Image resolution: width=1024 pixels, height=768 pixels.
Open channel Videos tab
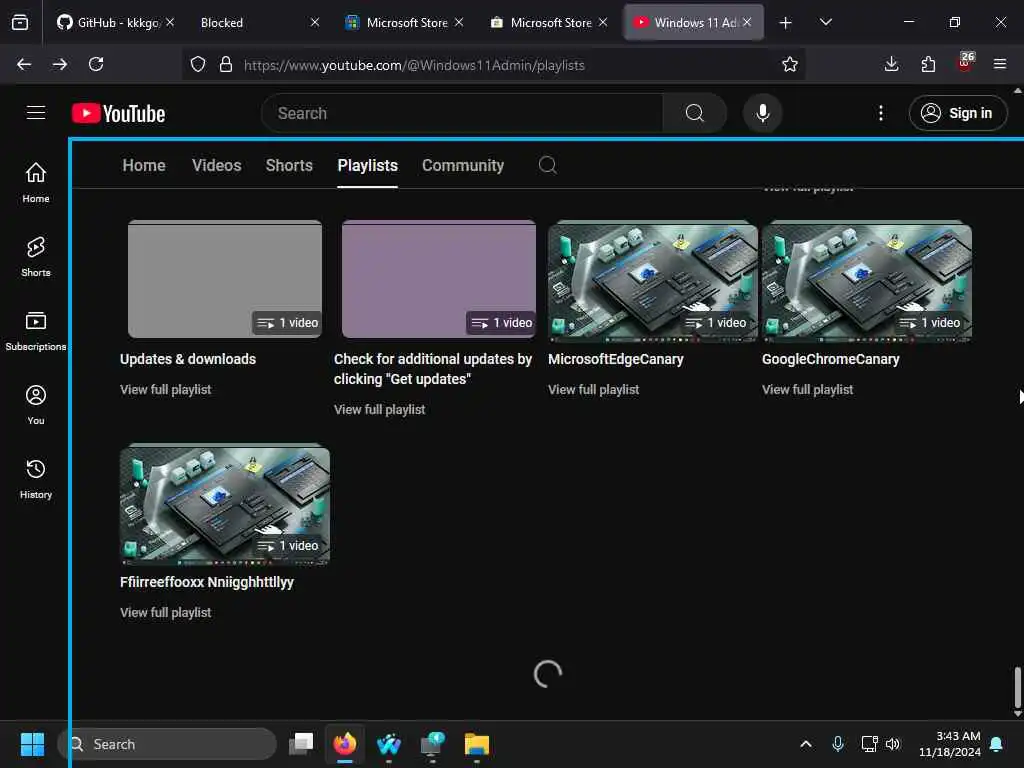coord(216,165)
